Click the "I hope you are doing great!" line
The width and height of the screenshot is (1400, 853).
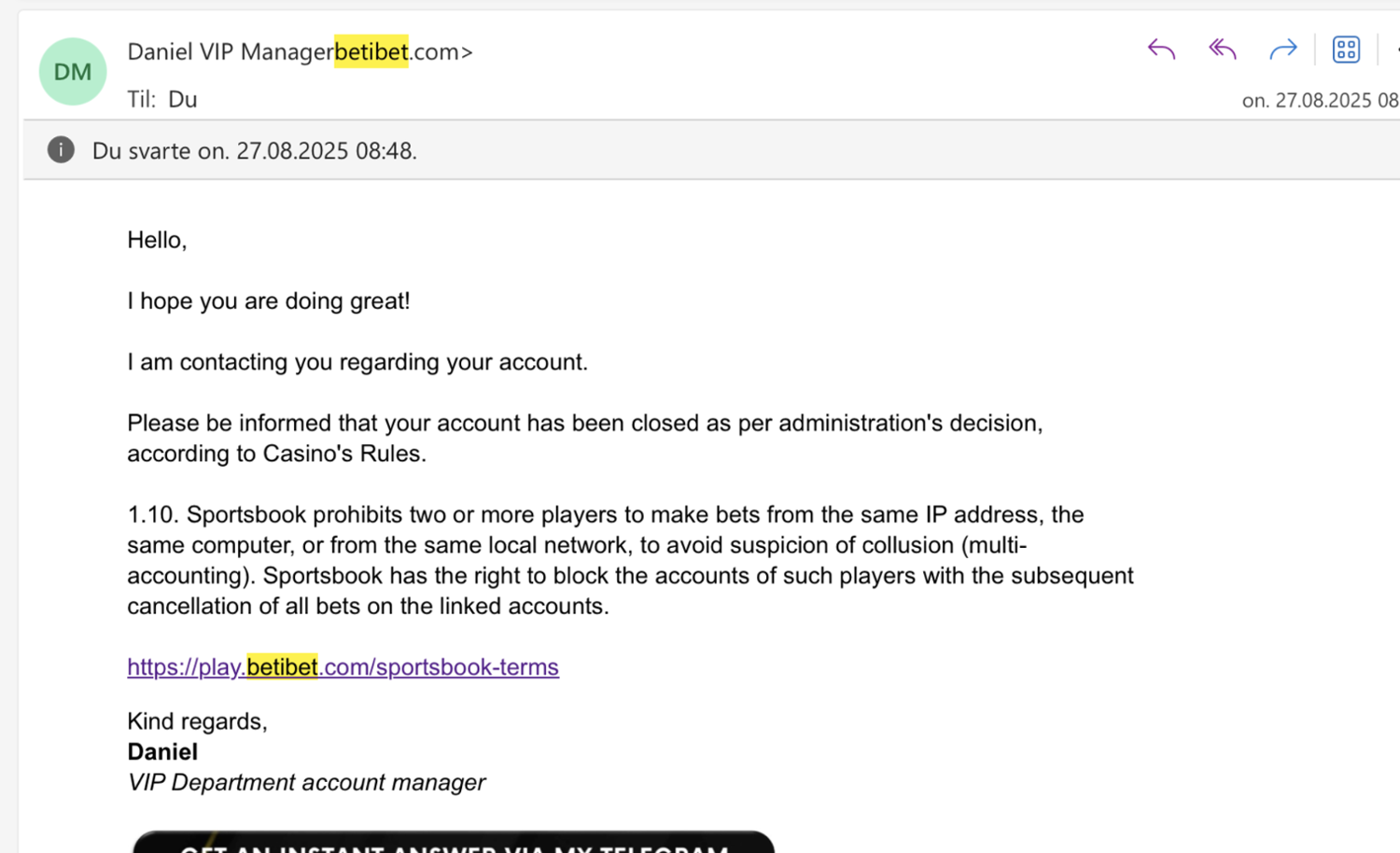[x=269, y=301]
